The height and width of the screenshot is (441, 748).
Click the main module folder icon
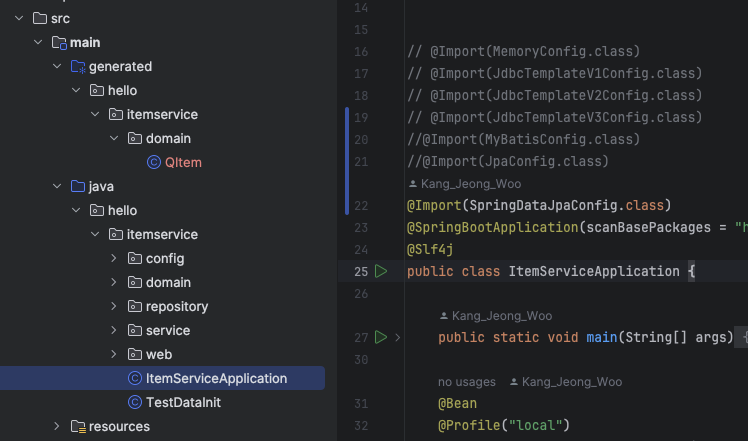coord(59,42)
